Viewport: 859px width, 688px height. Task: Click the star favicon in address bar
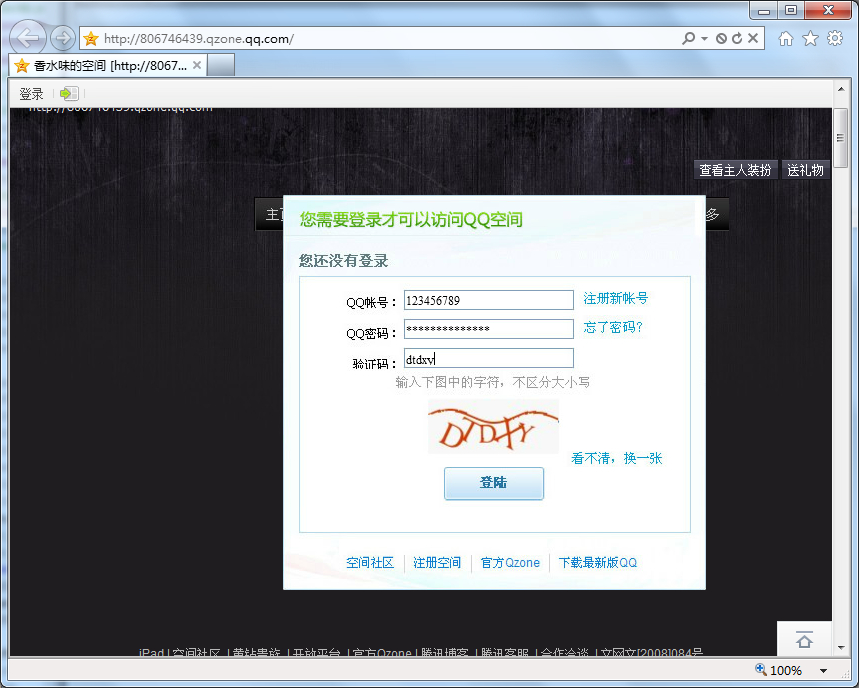click(x=91, y=39)
